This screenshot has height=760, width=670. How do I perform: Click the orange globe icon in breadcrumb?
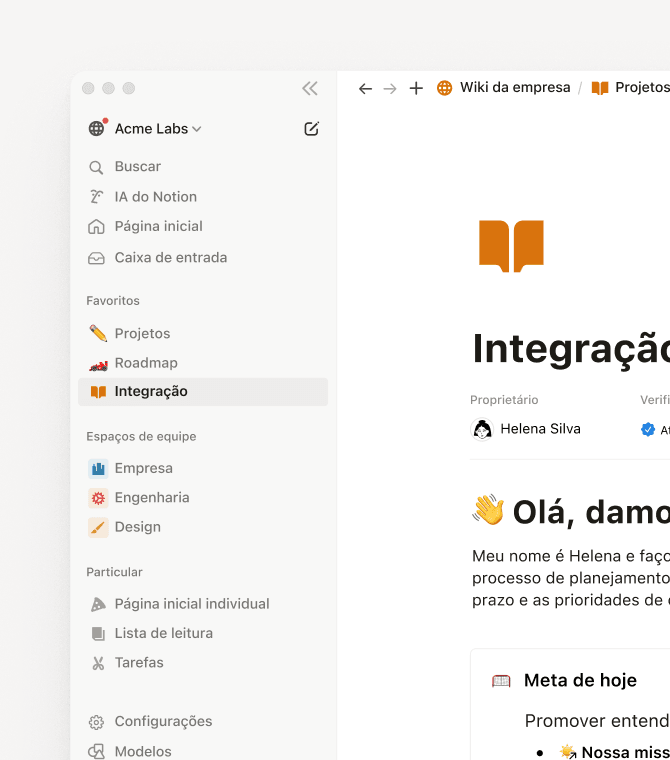pos(445,88)
